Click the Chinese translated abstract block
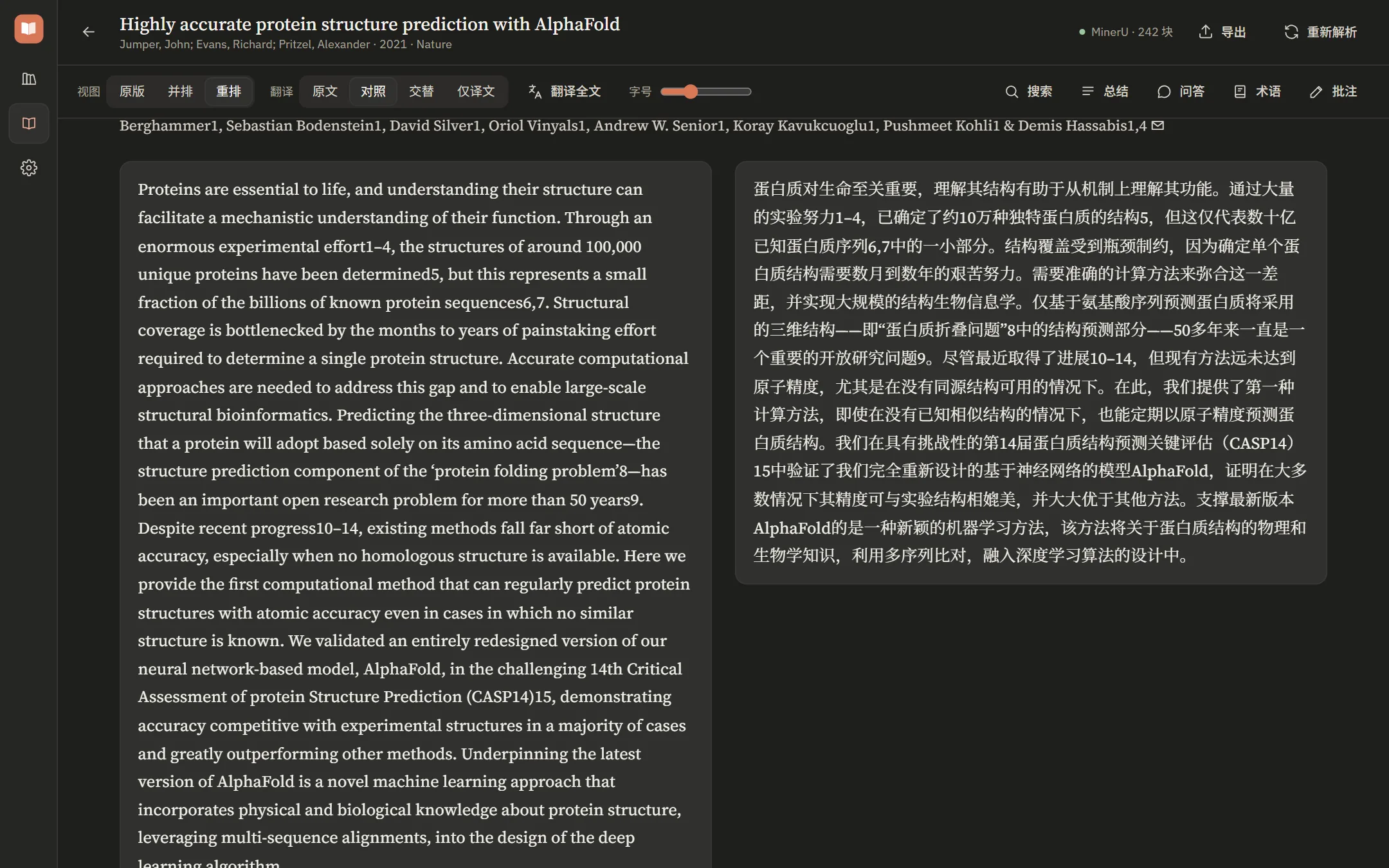Image resolution: width=1389 pixels, height=868 pixels. (1031, 372)
